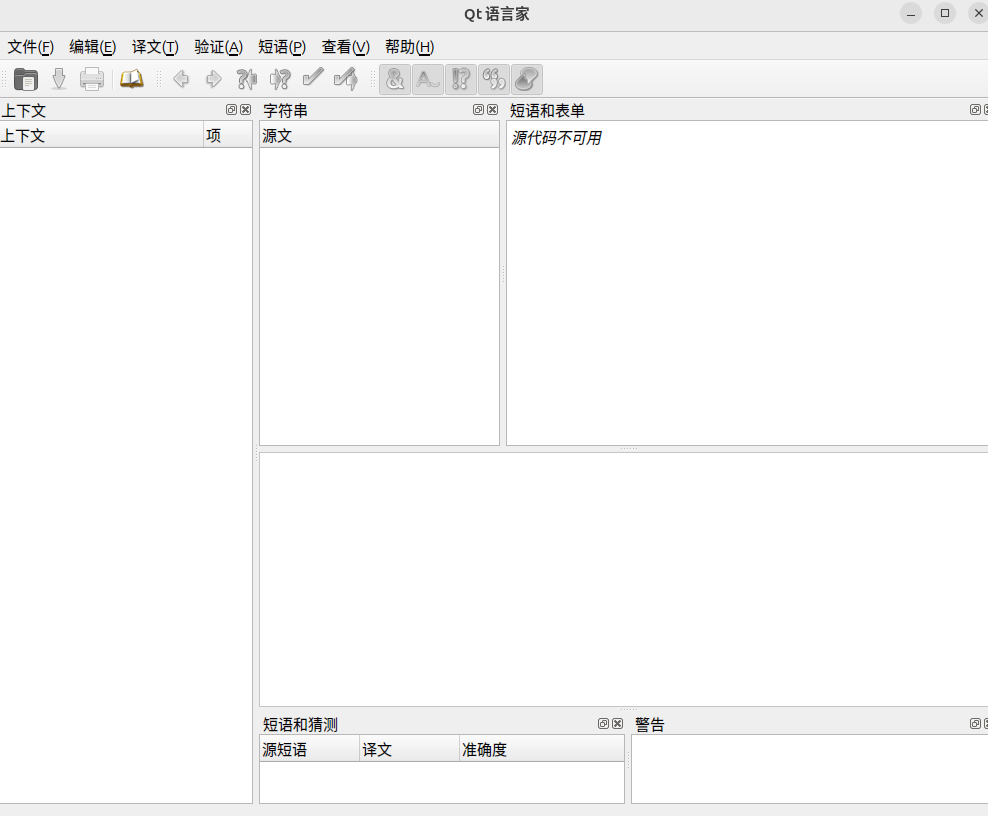Jump to previous unfinished item icon
Screen dimensions: 988x816
tap(246, 79)
